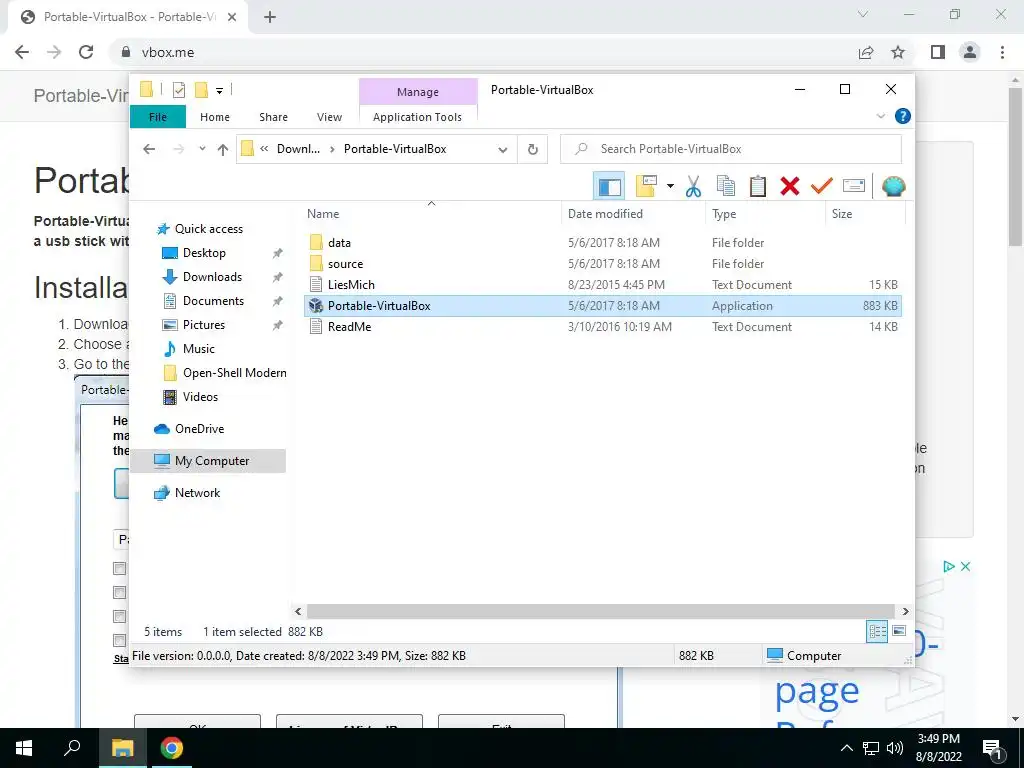Focus the Search Portable-VirtualBox field

tap(731, 149)
